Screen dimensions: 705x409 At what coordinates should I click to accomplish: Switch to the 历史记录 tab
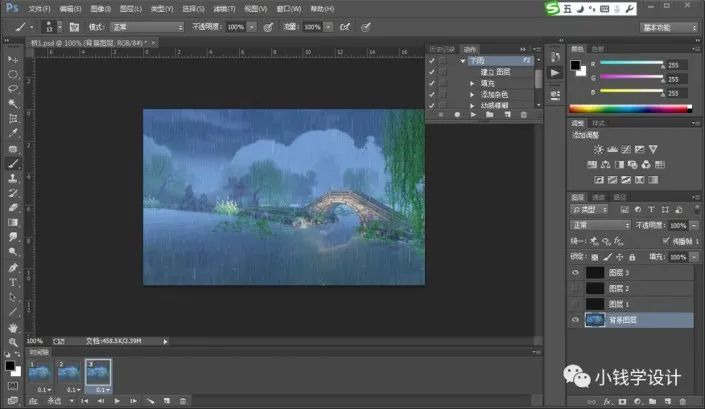[442, 49]
